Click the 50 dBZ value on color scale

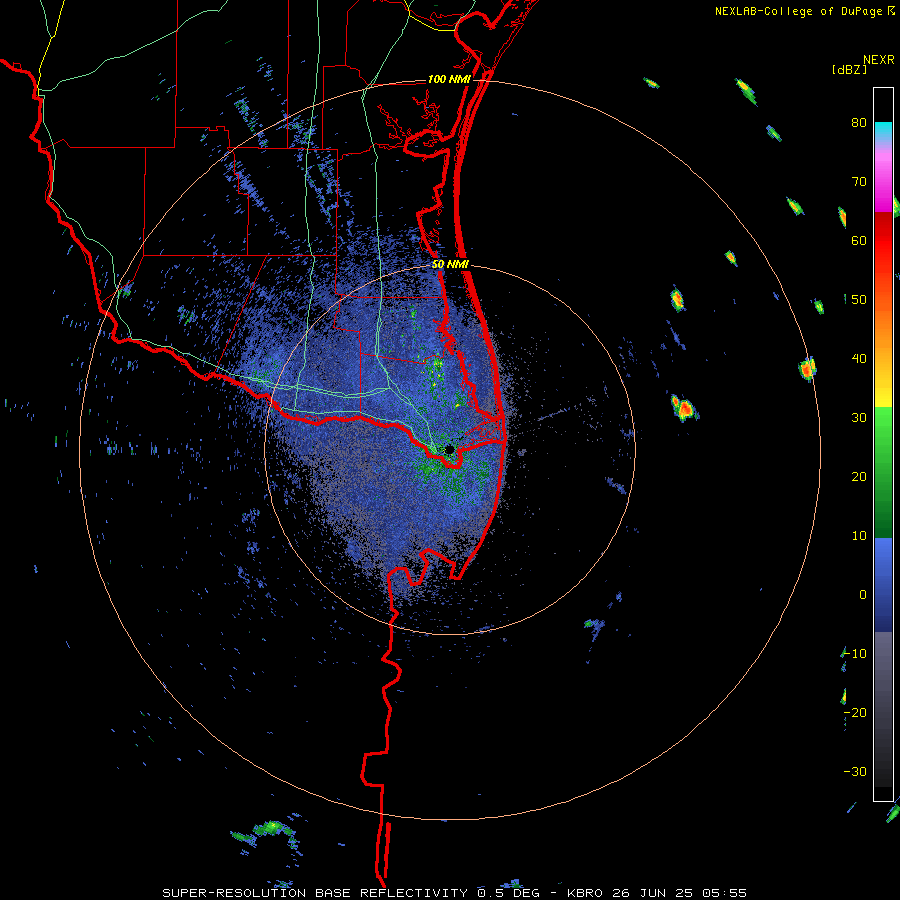click(859, 300)
